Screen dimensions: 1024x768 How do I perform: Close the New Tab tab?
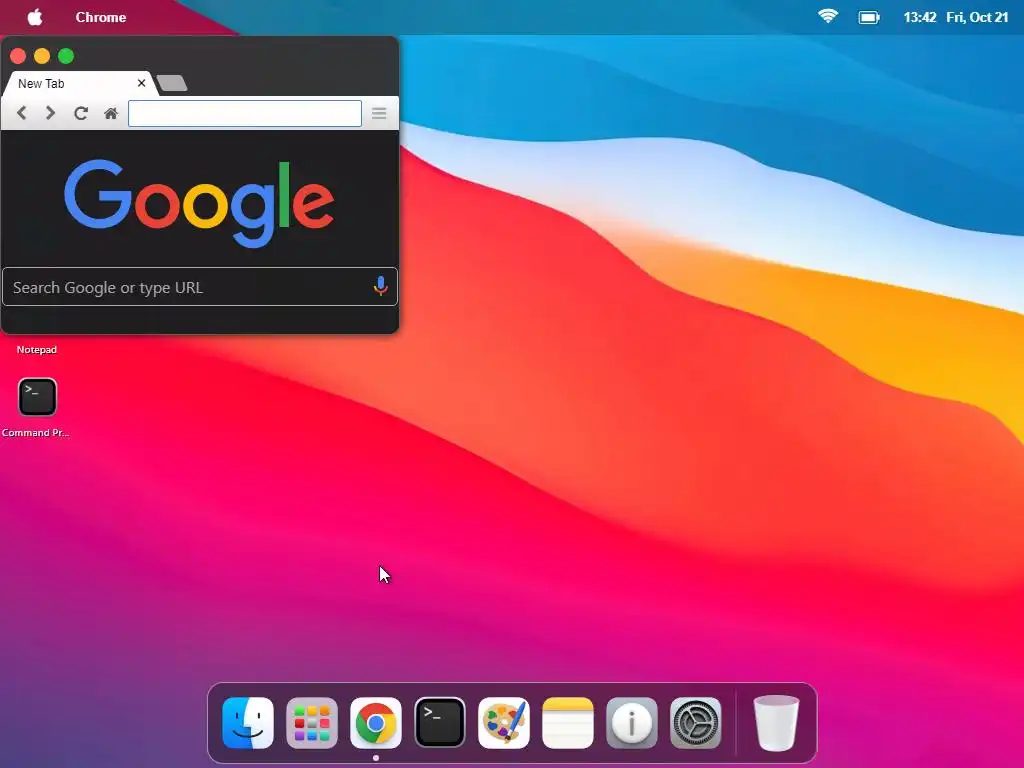pos(141,83)
